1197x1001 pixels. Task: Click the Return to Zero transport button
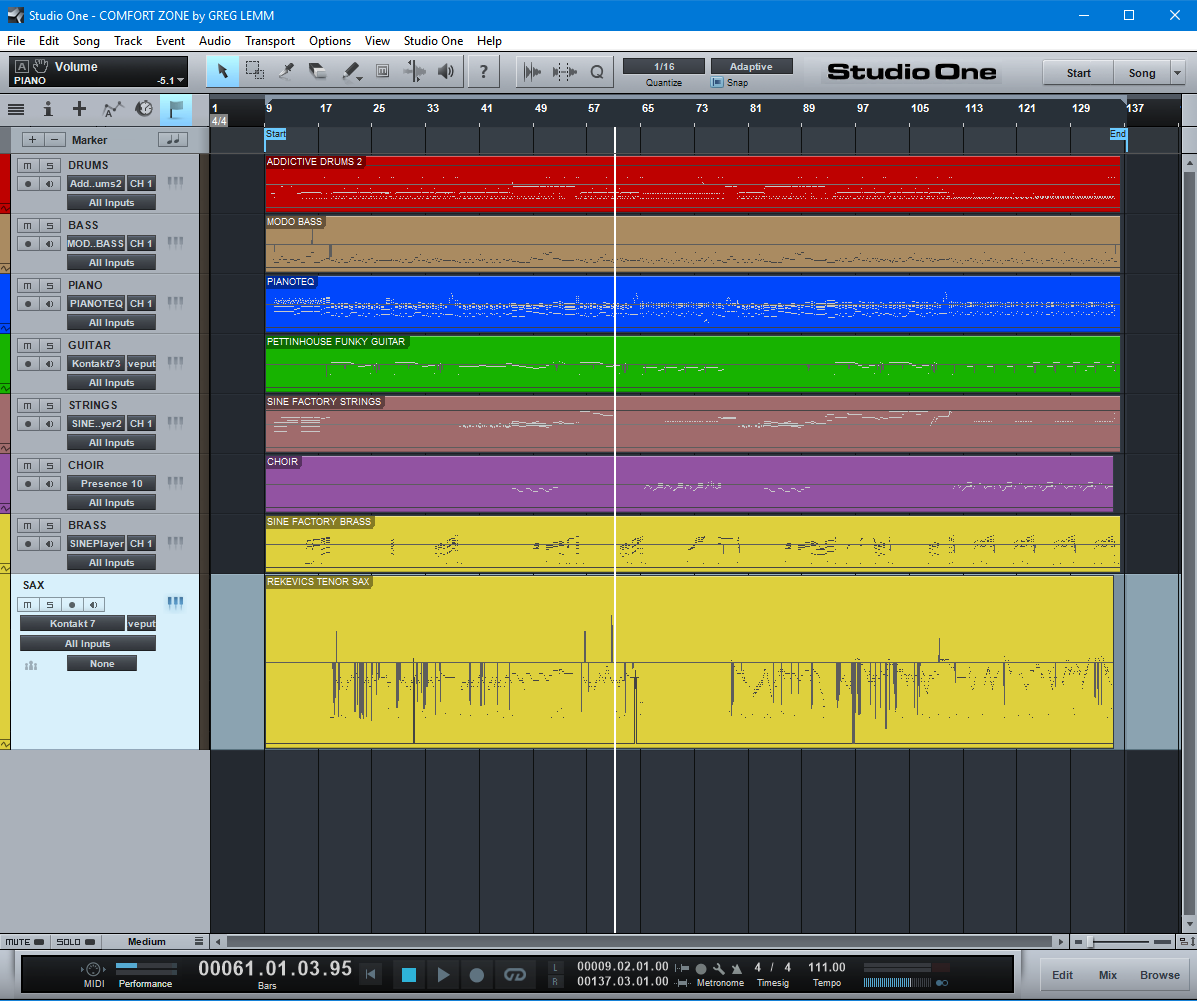371,974
